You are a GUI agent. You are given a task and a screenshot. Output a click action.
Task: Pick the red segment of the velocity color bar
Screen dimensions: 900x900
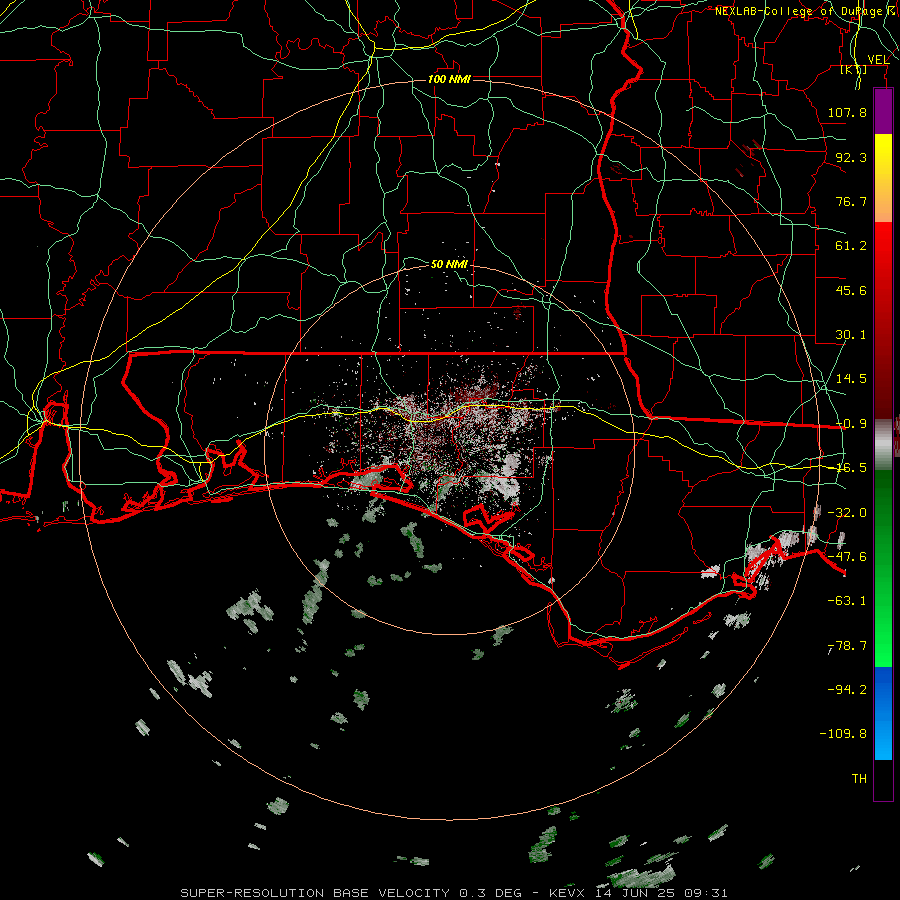(x=883, y=320)
